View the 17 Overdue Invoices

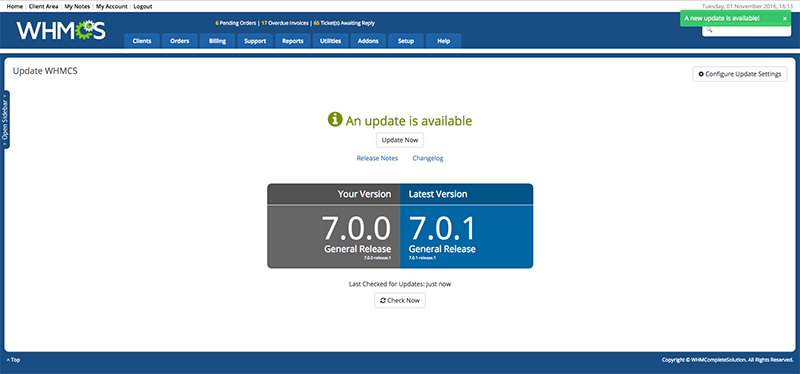click(285, 23)
